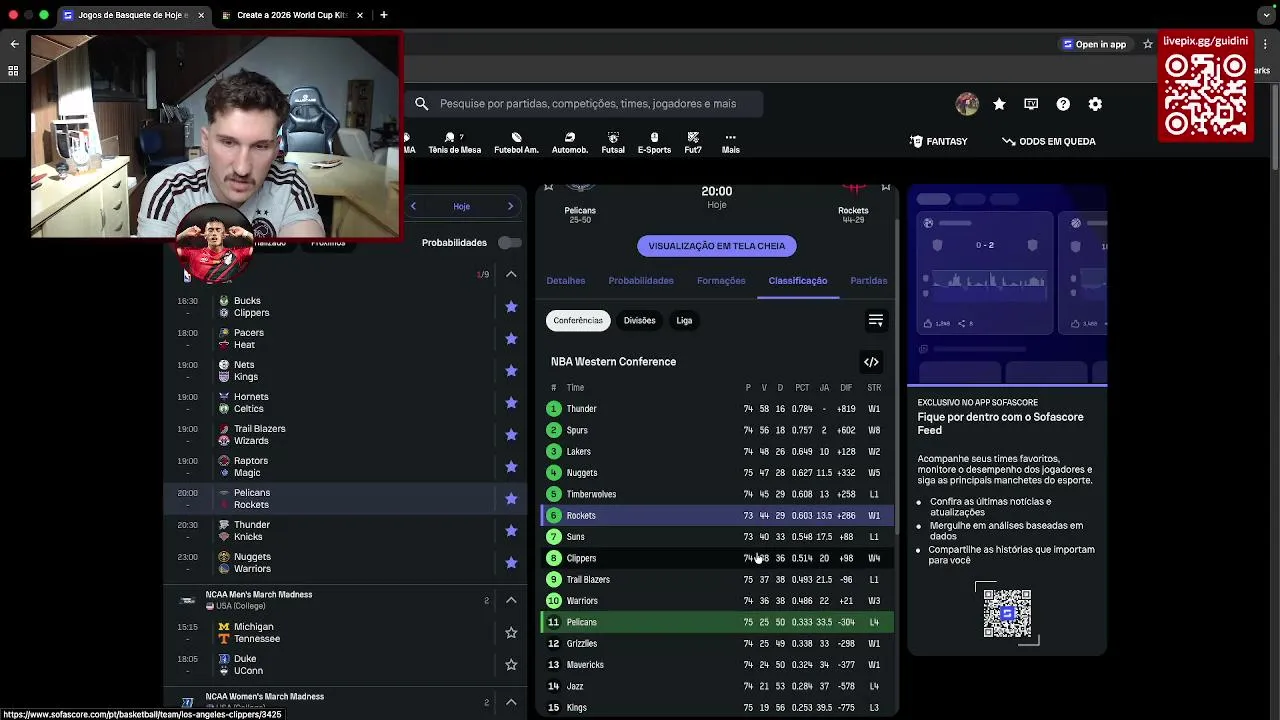1280x720 pixels.
Task: Open the TV schedule icon
Action: click(x=1031, y=104)
